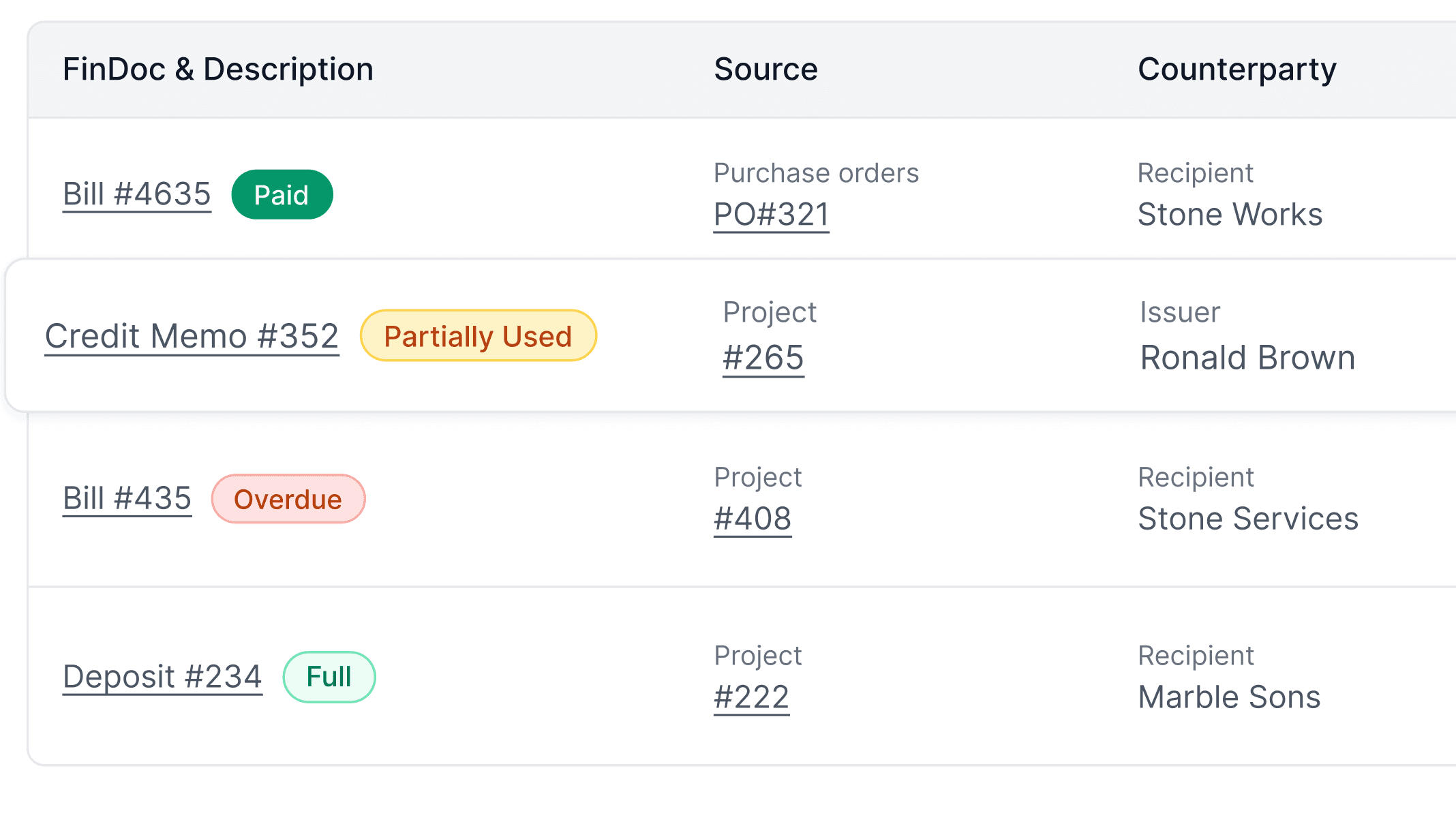The width and height of the screenshot is (1456, 824).
Task: Sort by the FinDoc & Description column header
Action: 218,68
